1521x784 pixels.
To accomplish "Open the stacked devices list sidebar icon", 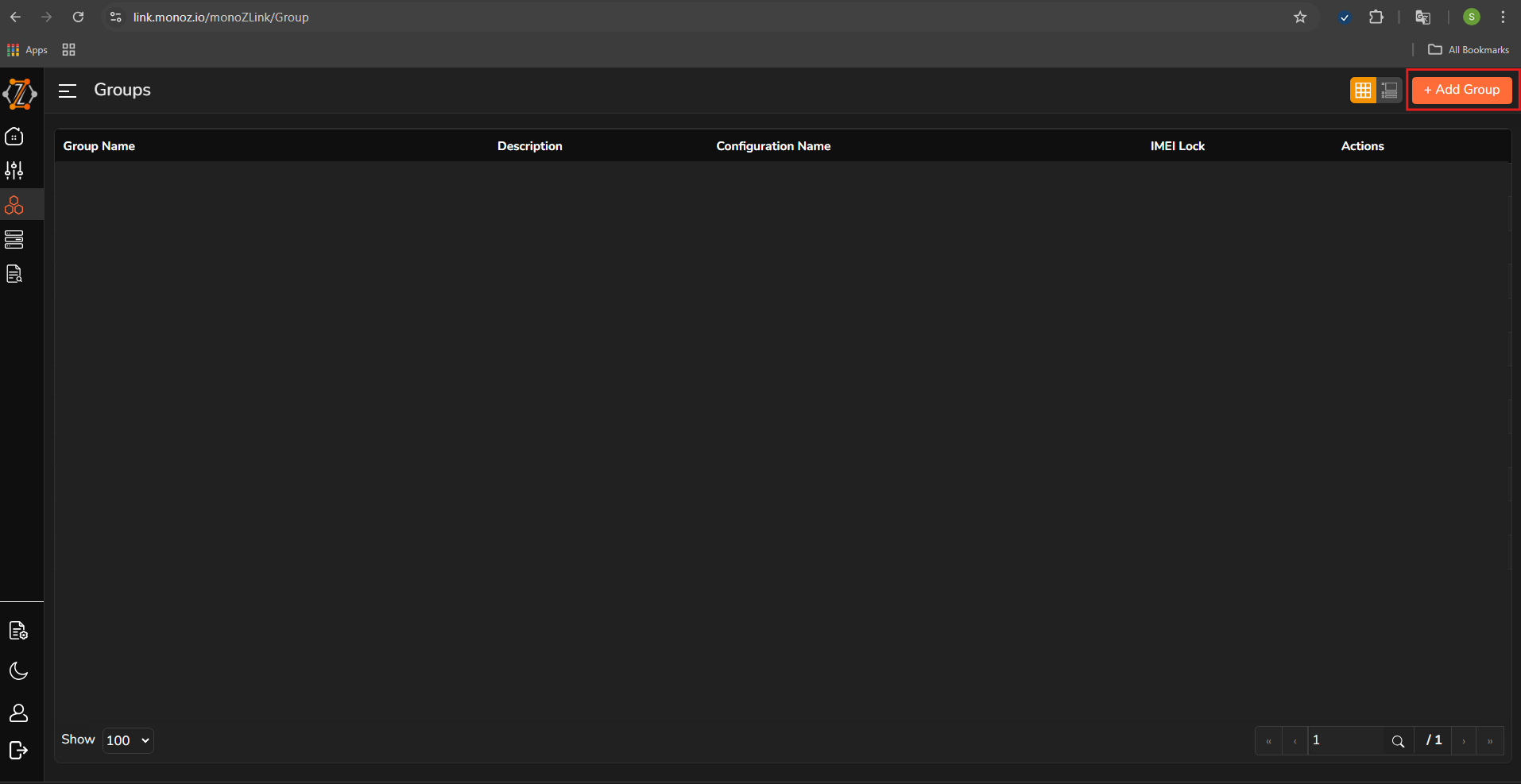I will 14,239.
